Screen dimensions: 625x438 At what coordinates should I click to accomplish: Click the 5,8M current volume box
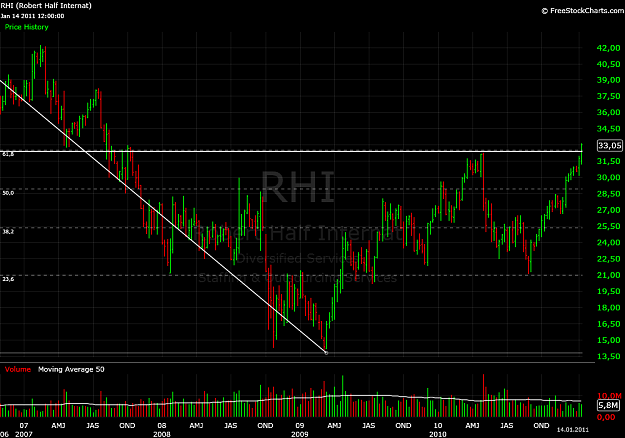[x=608, y=405]
